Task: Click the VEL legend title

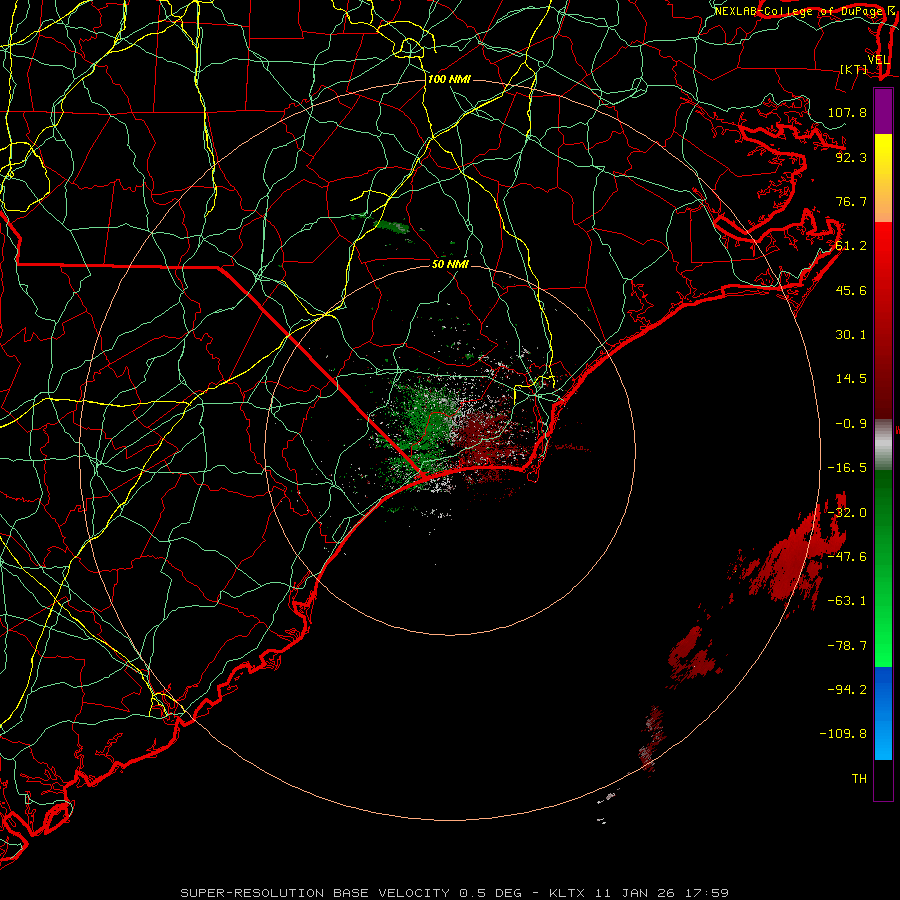Action: pos(878,60)
